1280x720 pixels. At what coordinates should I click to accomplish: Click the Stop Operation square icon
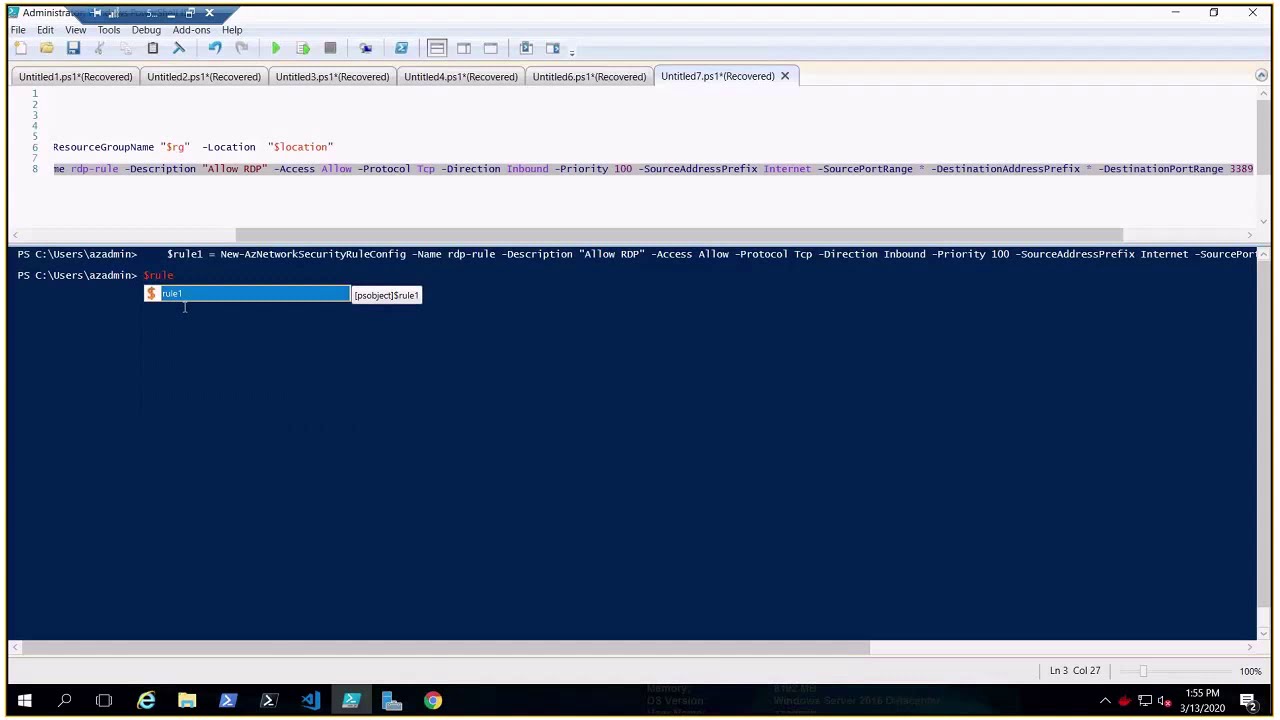click(330, 48)
